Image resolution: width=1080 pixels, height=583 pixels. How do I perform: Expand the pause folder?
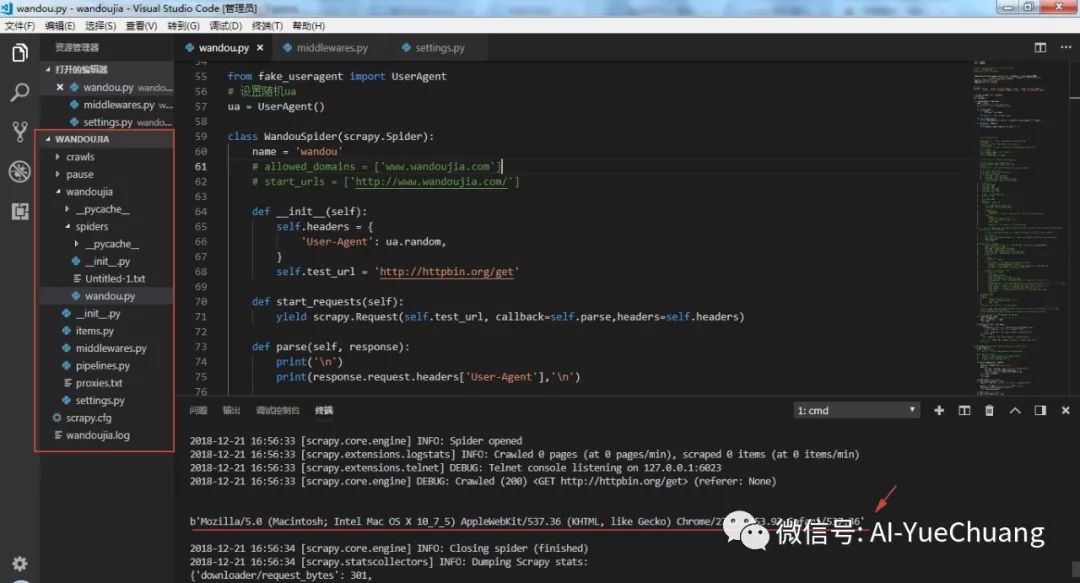pos(107,174)
